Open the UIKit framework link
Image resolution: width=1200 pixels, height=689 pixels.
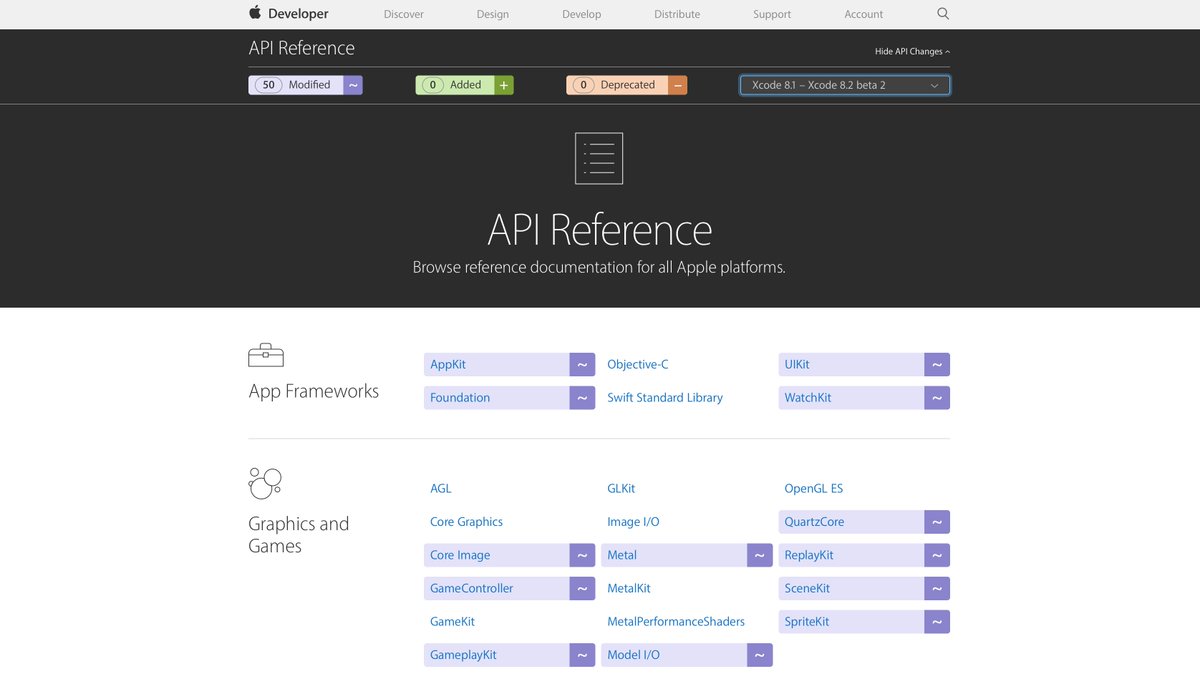(x=797, y=365)
